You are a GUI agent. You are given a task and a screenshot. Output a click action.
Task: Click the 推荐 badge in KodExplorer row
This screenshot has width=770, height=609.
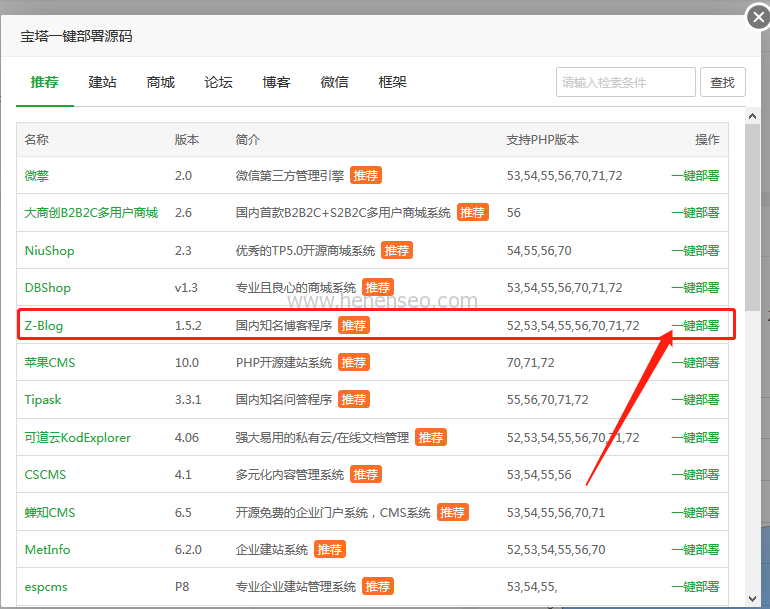point(431,437)
